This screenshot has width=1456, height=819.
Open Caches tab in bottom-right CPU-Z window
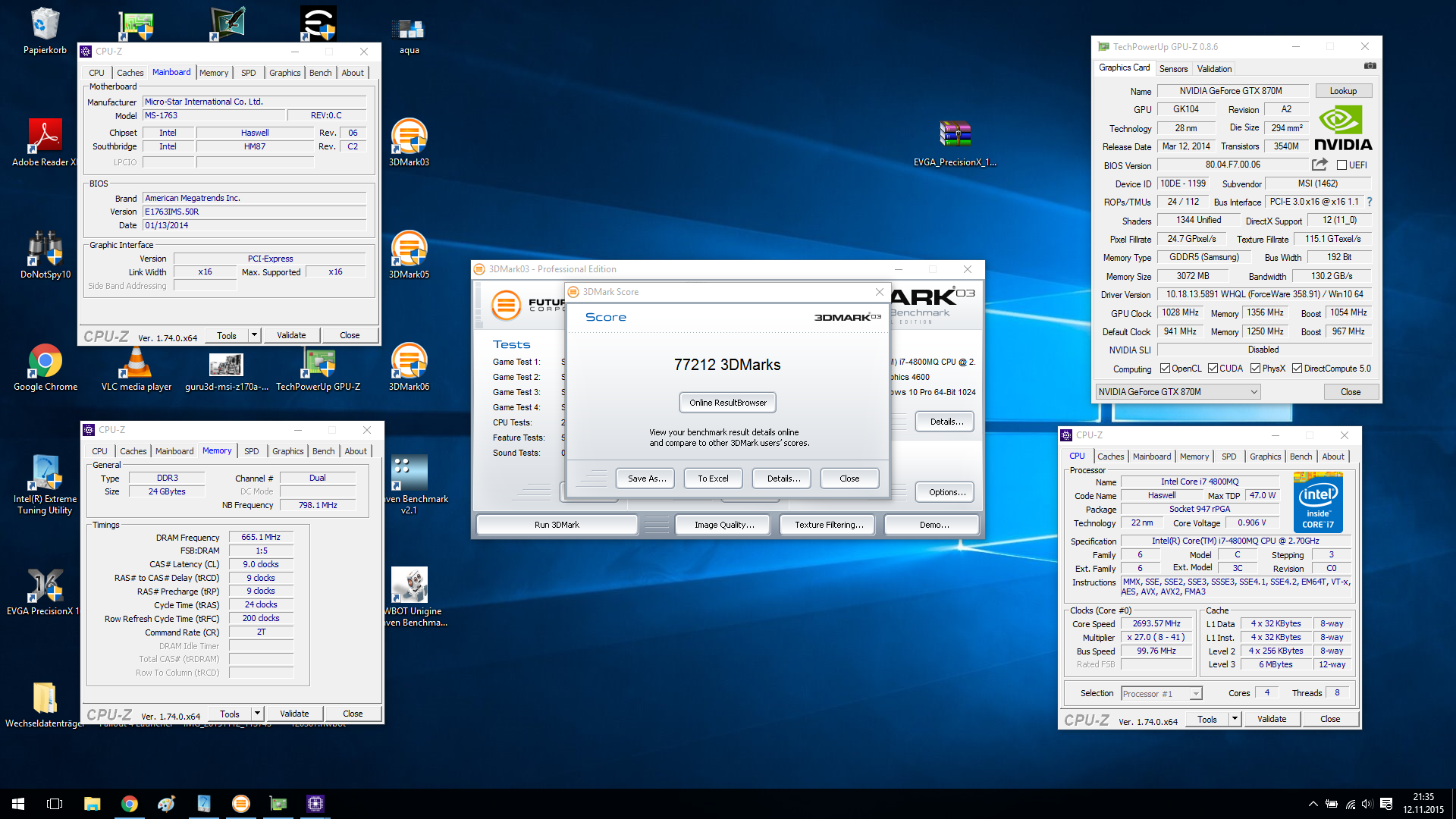(x=1110, y=457)
